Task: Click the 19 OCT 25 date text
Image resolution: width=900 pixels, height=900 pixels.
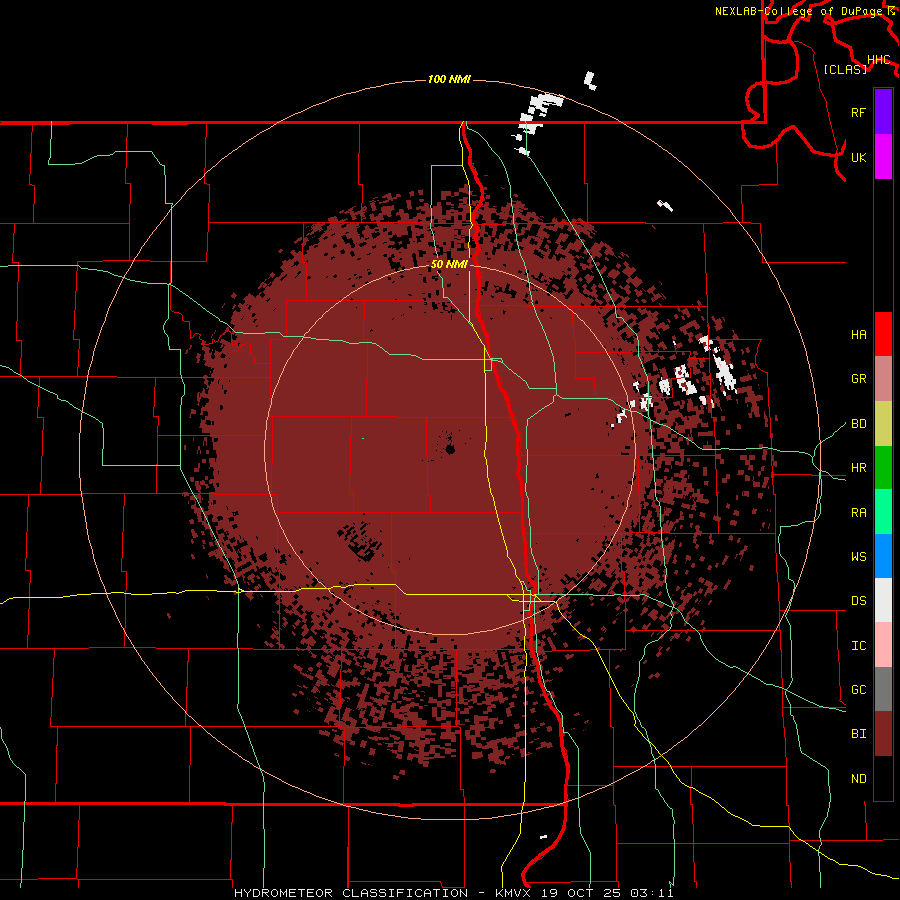Action: click(583, 893)
